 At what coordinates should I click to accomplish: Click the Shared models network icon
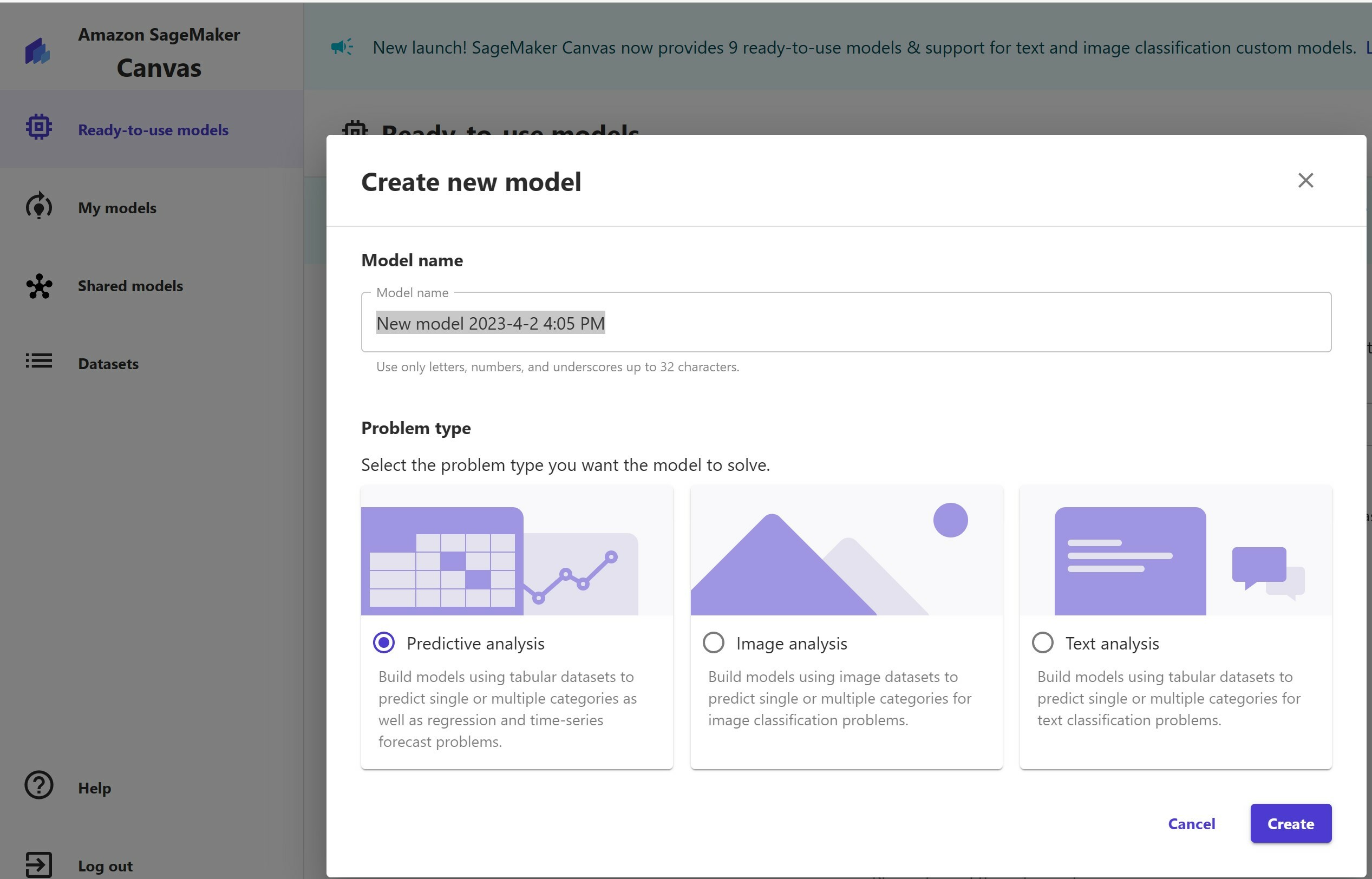(x=39, y=286)
